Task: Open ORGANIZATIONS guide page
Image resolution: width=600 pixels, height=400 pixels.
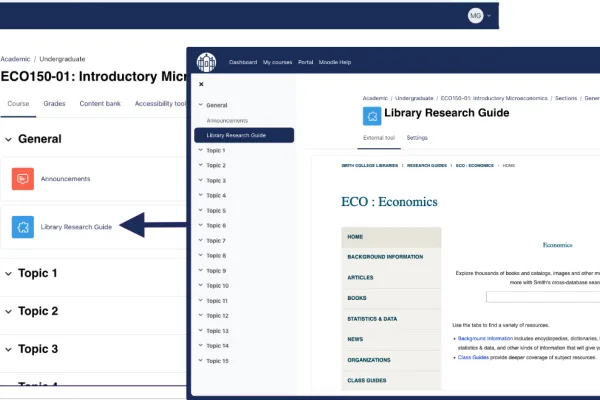Action: pyautogui.click(x=391, y=360)
